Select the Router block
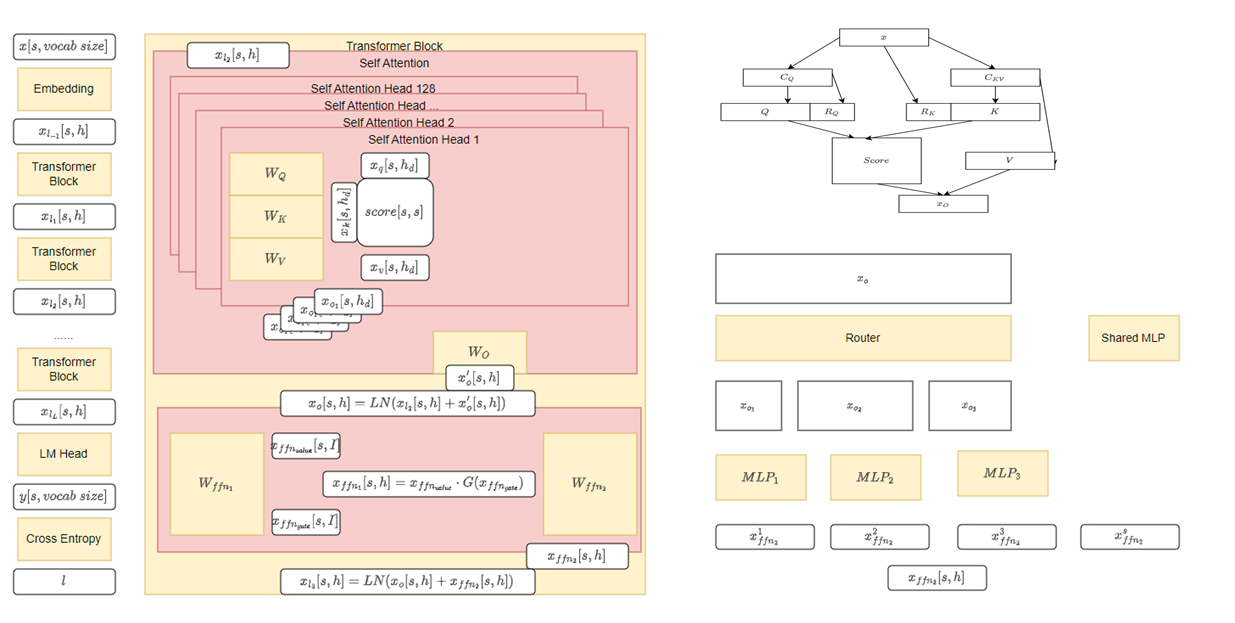Screen dimensions: 1235x623 click(863, 338)
